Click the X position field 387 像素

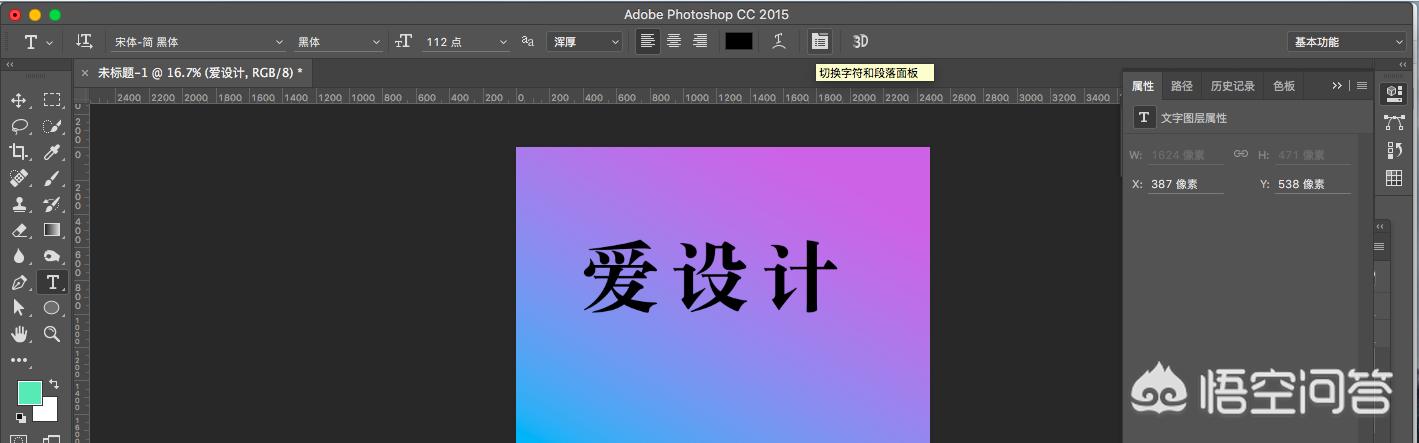point(1186,185)
